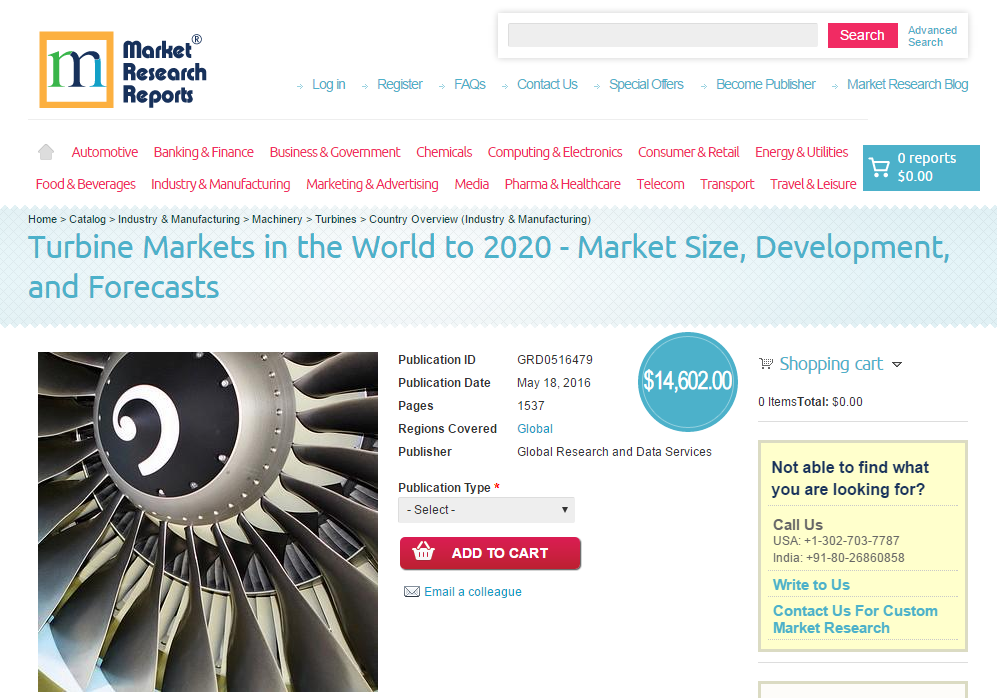Open Advanced Search link
This screenshot has width=998, height=698.
click(932, 36)
